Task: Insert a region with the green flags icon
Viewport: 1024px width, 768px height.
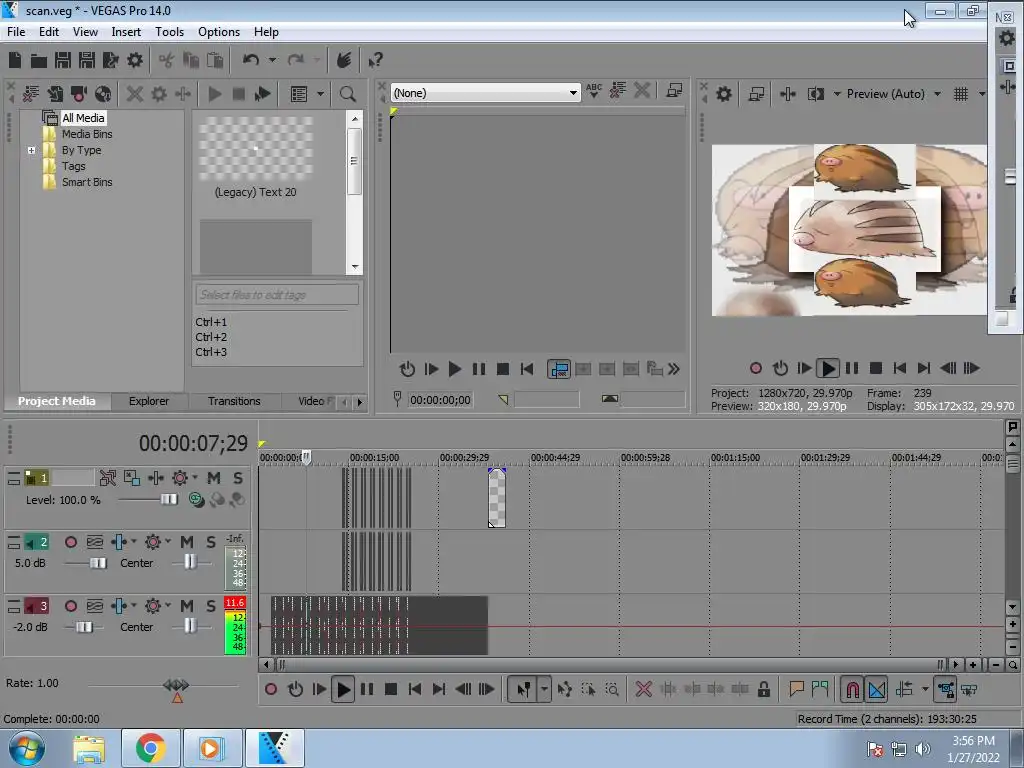Action: [x=820, y=688]
